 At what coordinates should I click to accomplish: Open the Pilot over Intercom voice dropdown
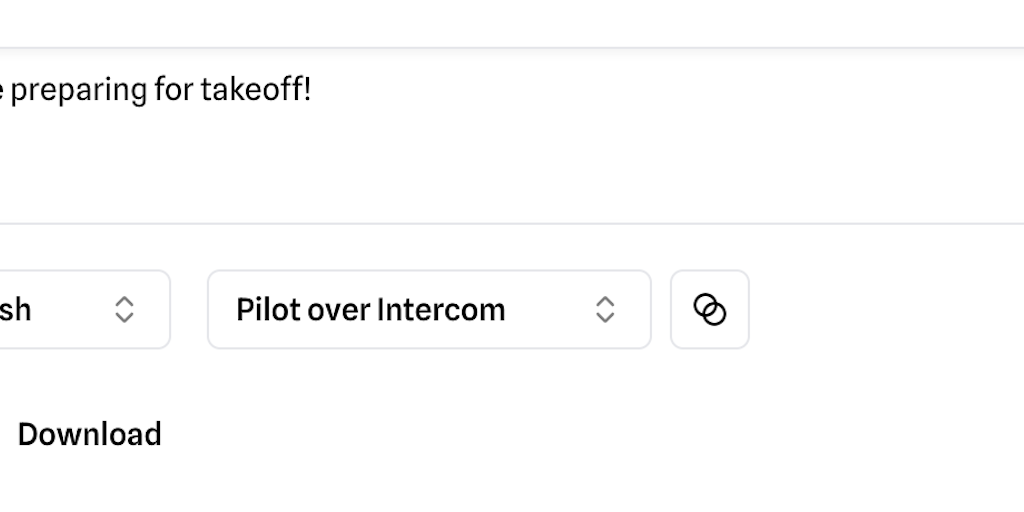pyautogui.click(x=429, y=310)
